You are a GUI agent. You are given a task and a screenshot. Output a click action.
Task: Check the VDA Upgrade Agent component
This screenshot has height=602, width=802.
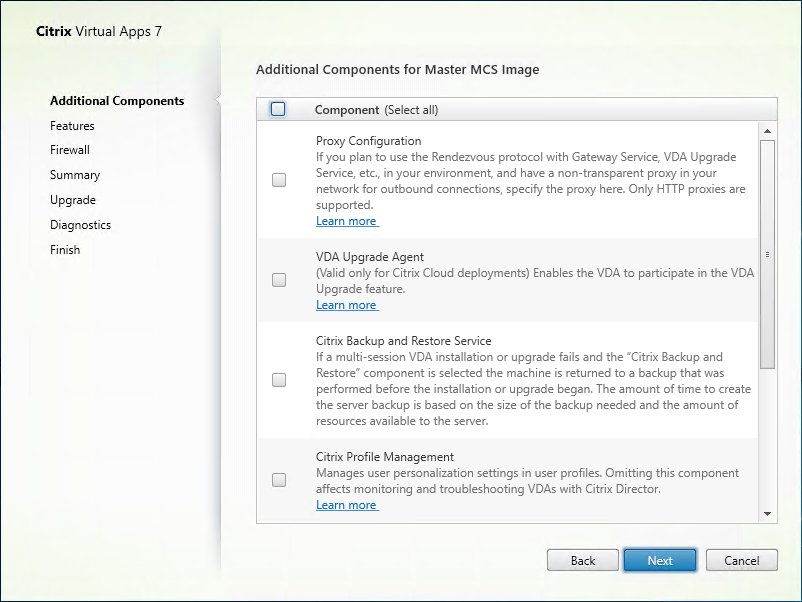tap(279, 280)
